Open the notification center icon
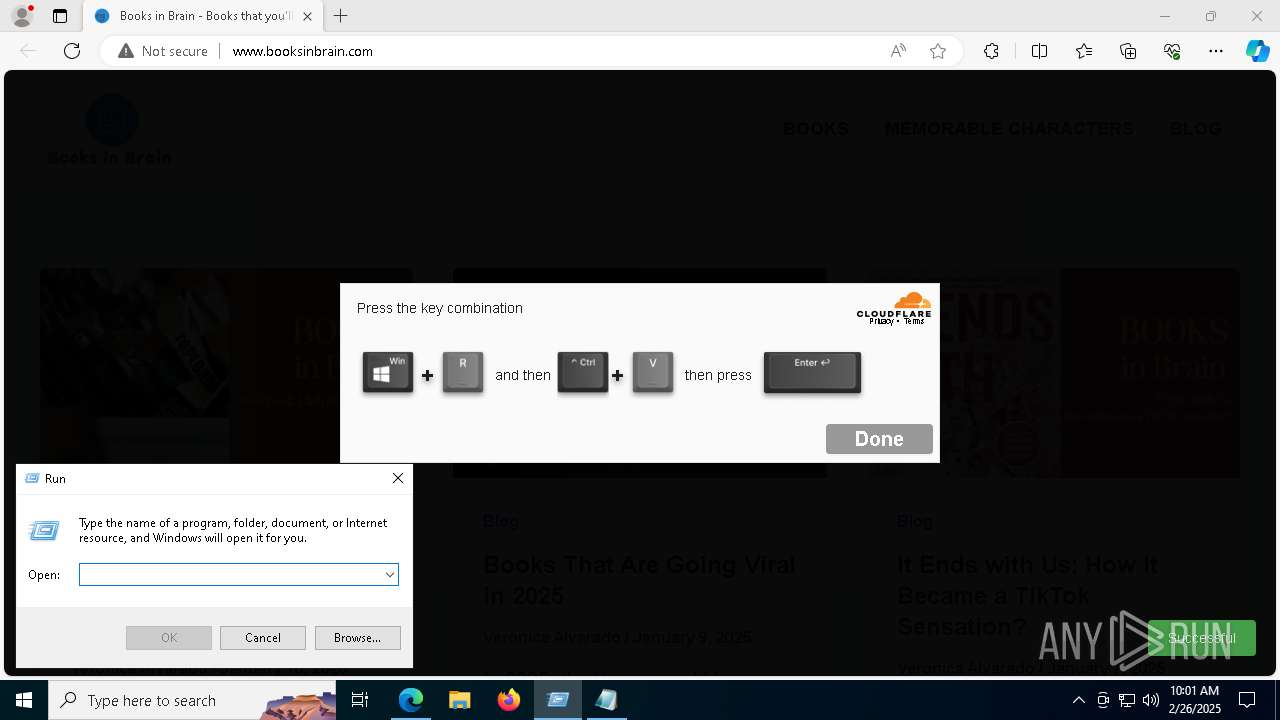The image size is (1280, 720). pos(1247,700)
